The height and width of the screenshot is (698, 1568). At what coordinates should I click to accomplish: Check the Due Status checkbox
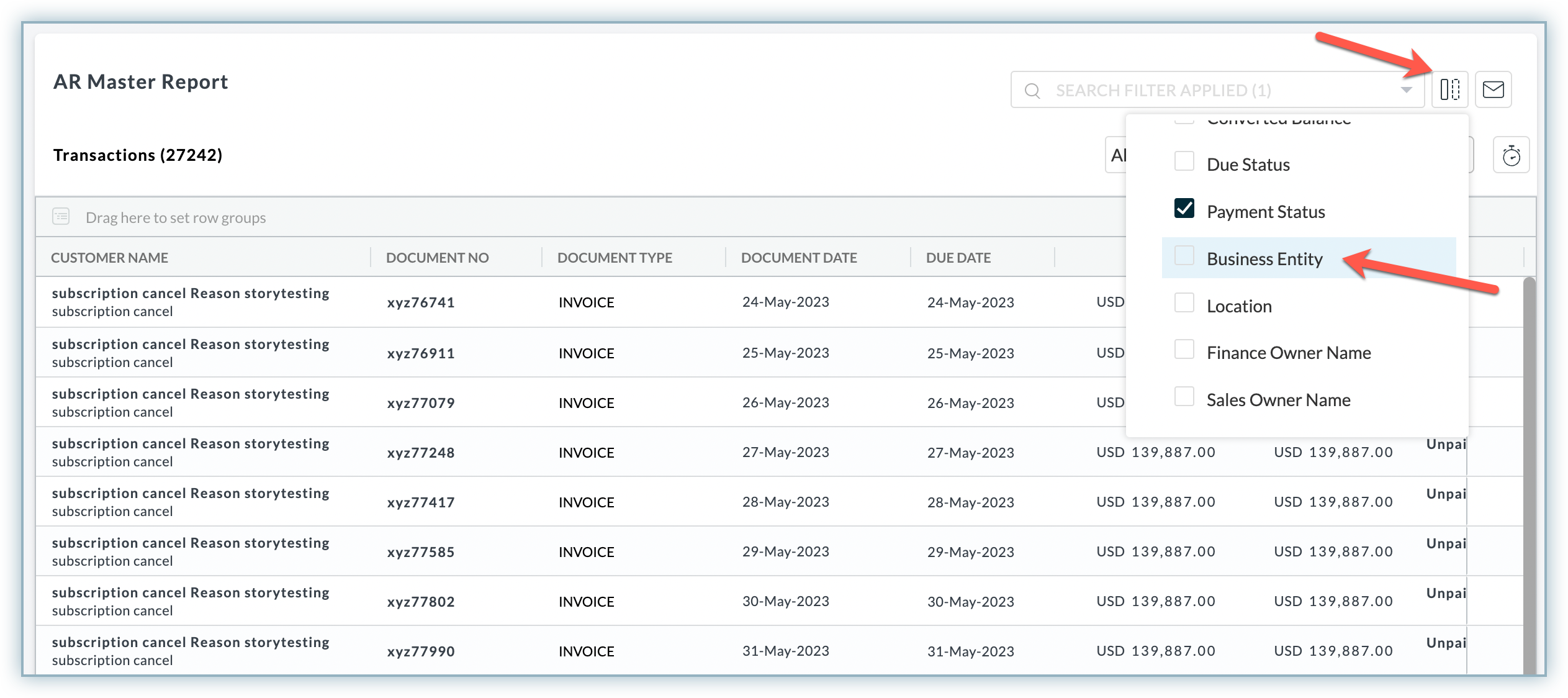1184,161
